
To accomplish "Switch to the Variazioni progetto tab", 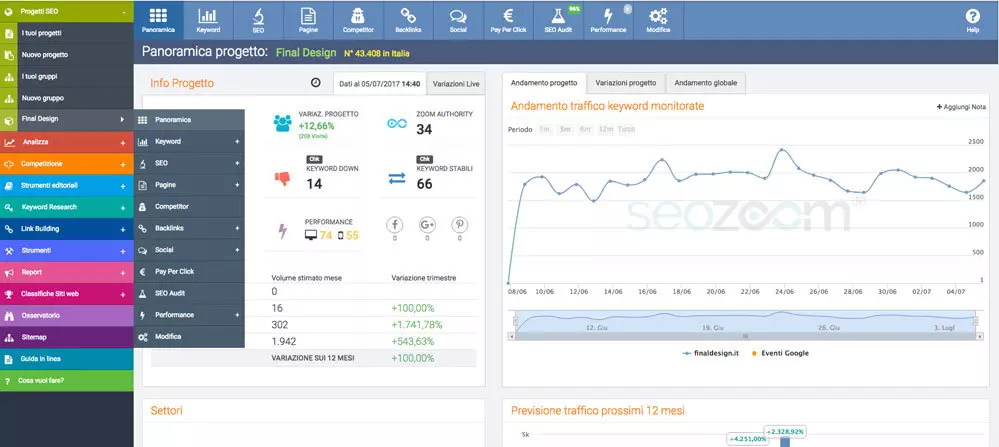I will point(626,83).
